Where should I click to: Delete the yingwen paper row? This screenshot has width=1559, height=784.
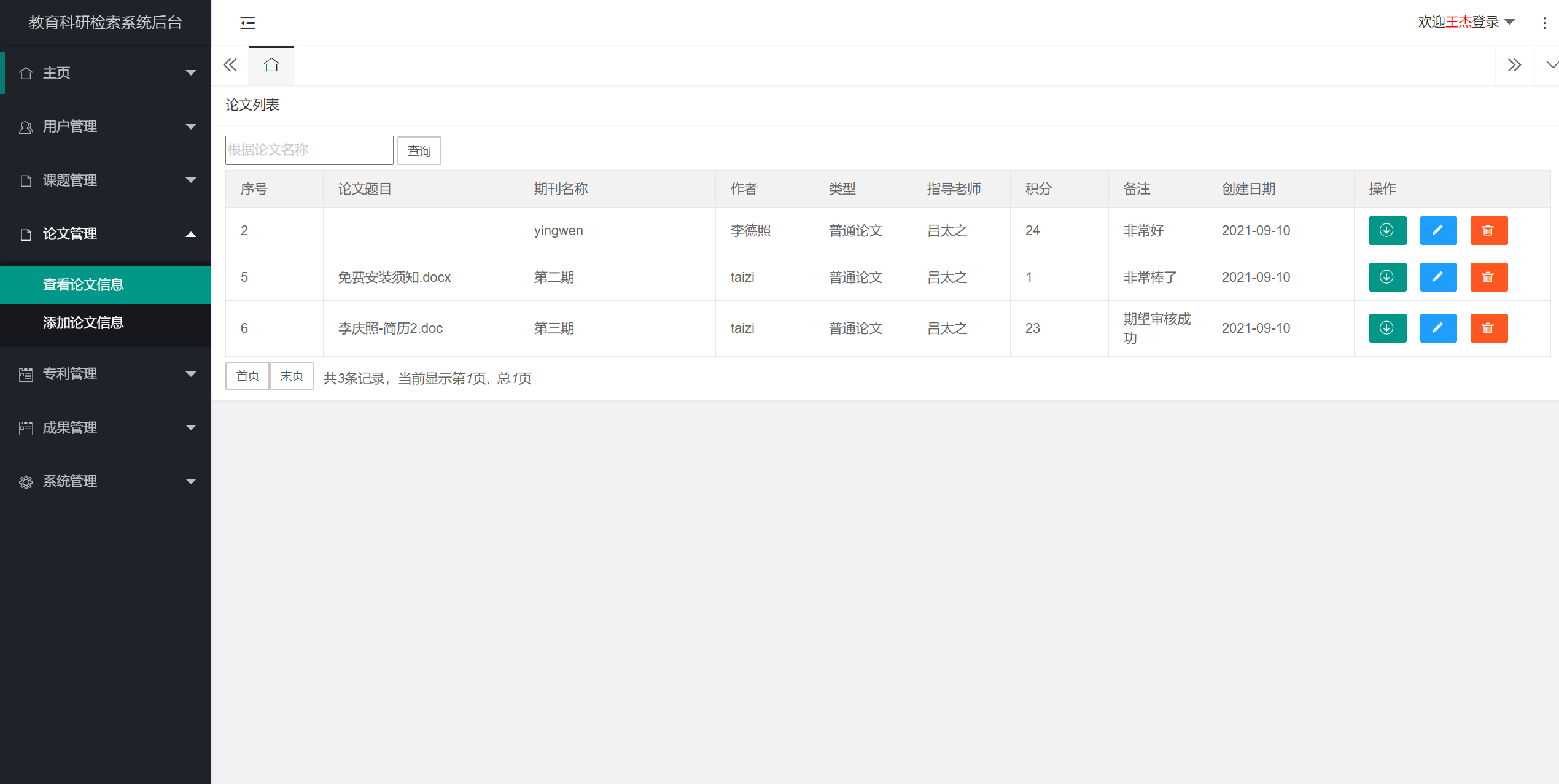click(1488, 230)
